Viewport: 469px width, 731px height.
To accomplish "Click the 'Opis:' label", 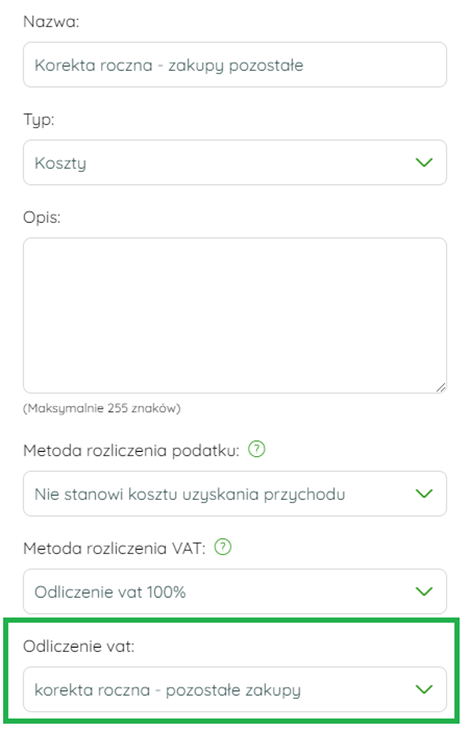I will click(42, 218).
